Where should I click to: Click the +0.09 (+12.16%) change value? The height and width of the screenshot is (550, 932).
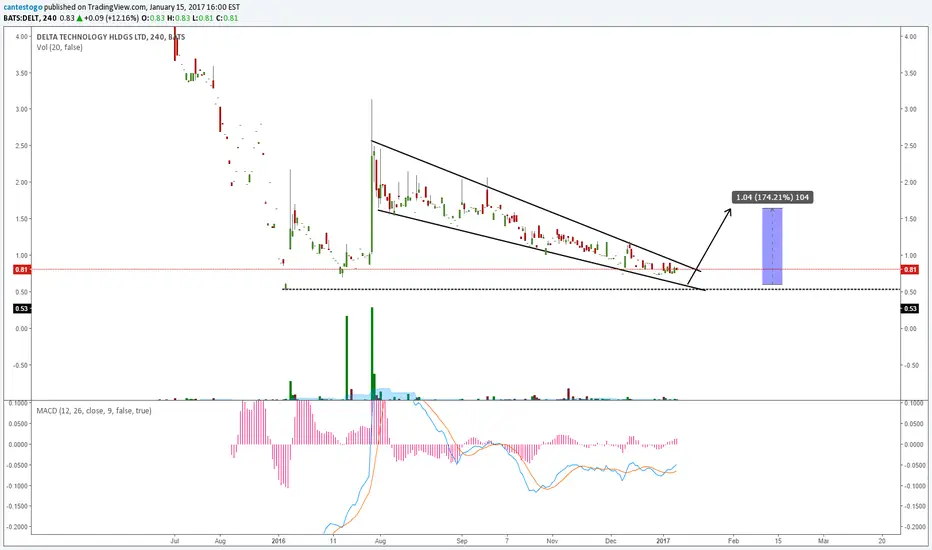tap(112, 18)
